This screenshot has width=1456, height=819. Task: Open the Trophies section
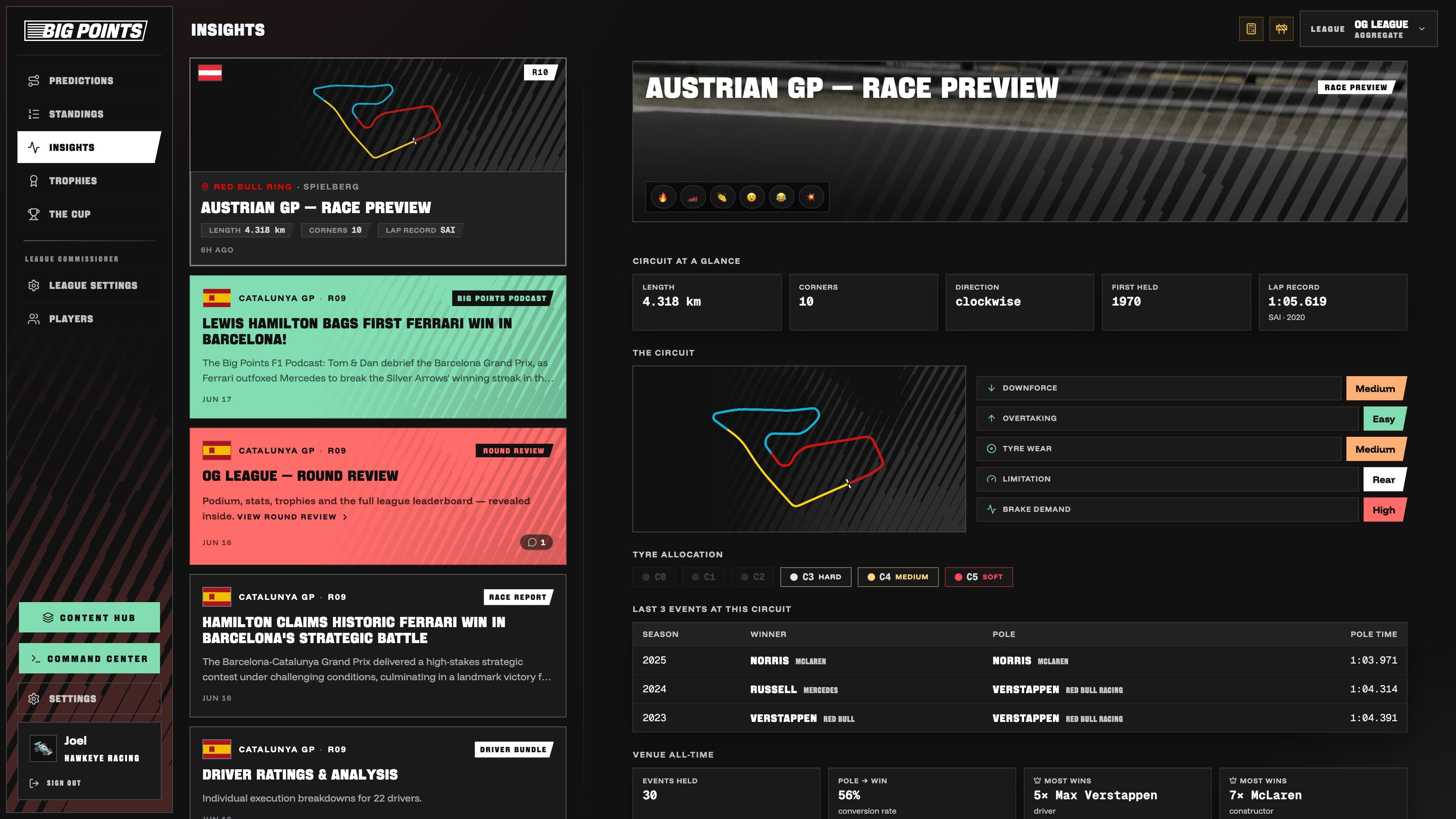point(89,181)
